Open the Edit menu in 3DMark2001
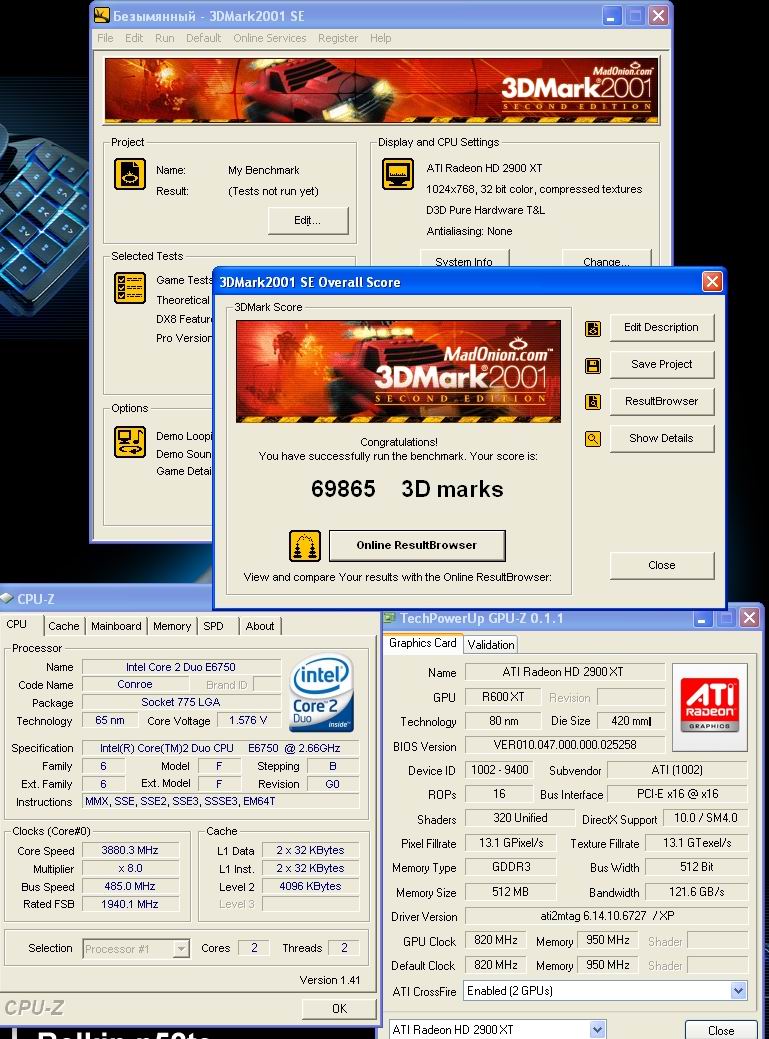Viewport: 769px width, 1039px height. click(134, 38)
